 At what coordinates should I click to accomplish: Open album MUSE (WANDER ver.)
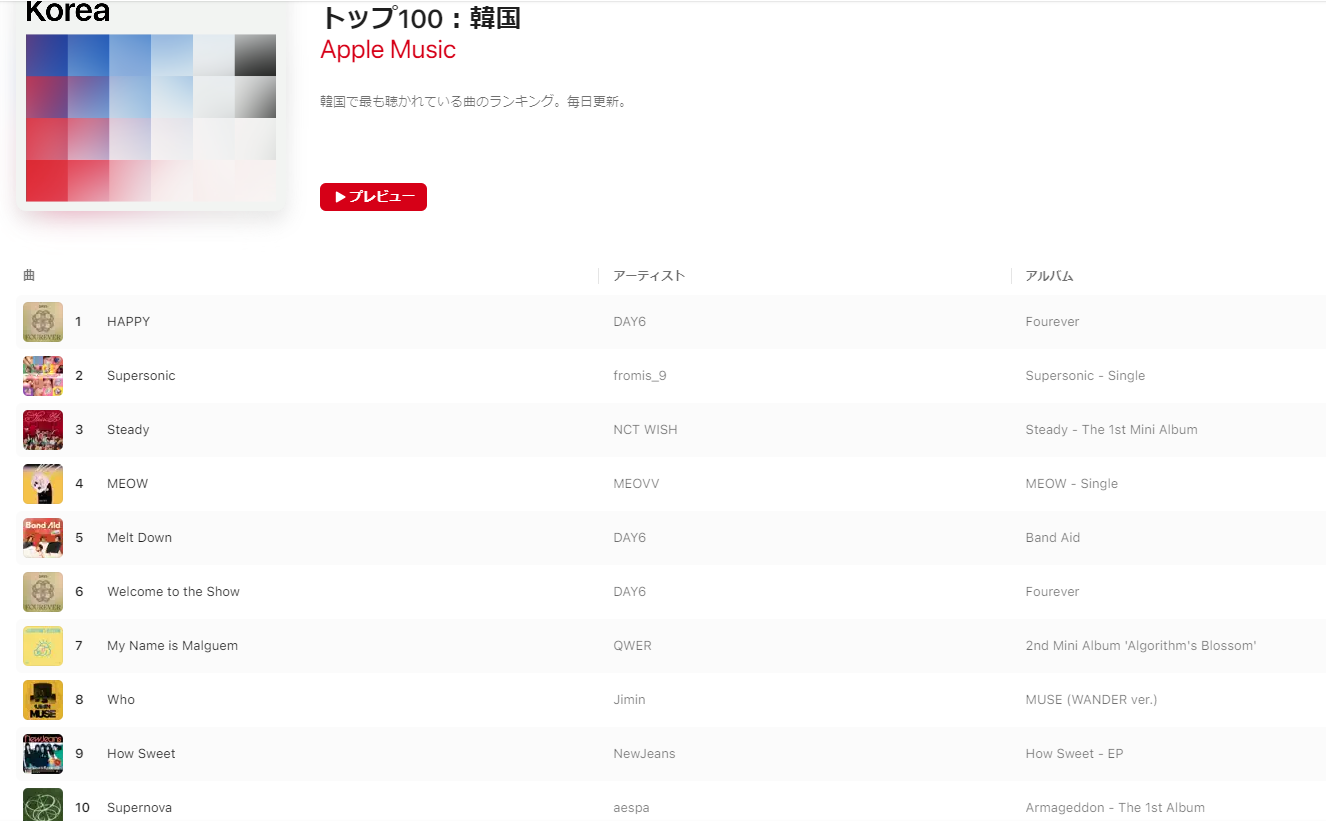(1091, 700)
